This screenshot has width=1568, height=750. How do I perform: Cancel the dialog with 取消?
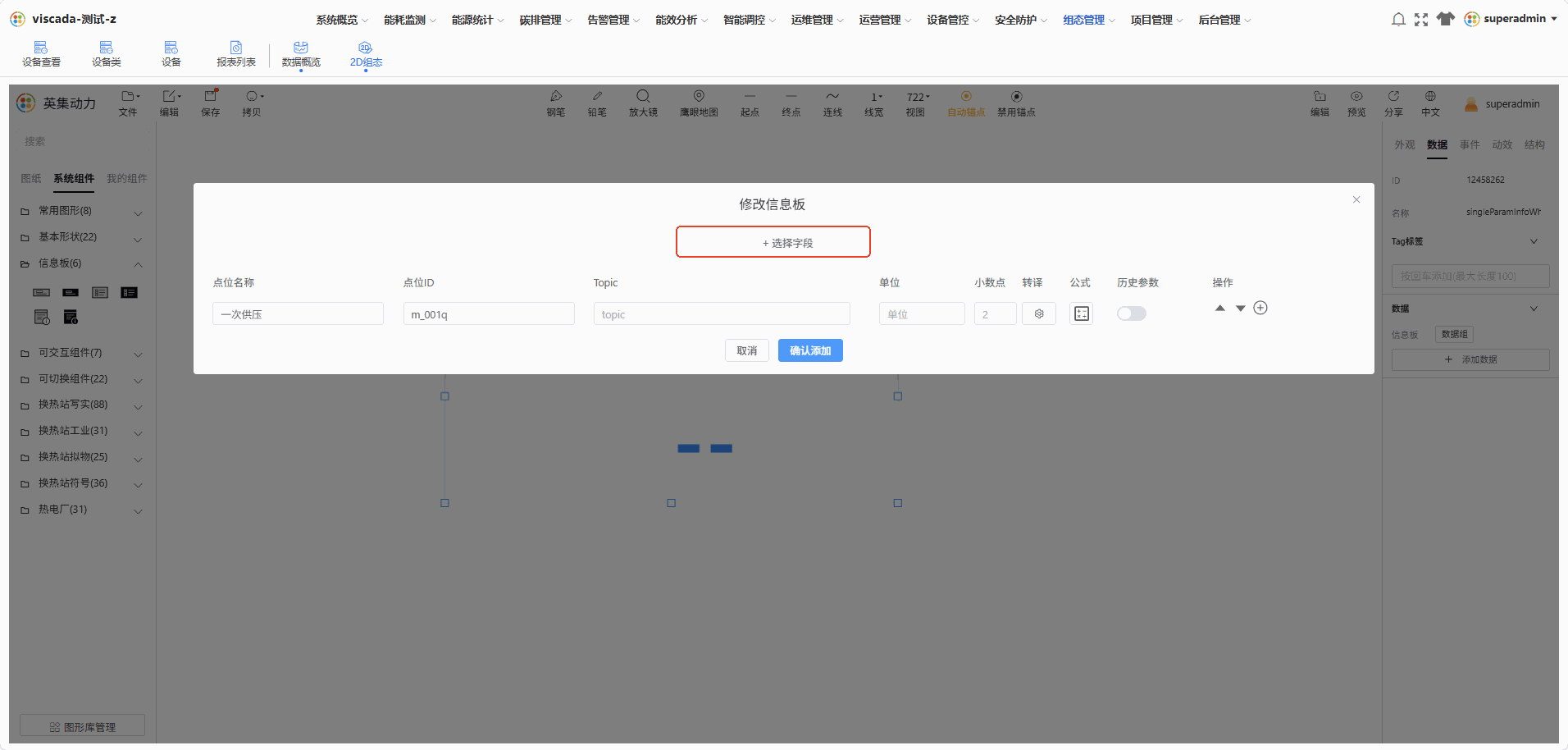click(x=747, y=350)
